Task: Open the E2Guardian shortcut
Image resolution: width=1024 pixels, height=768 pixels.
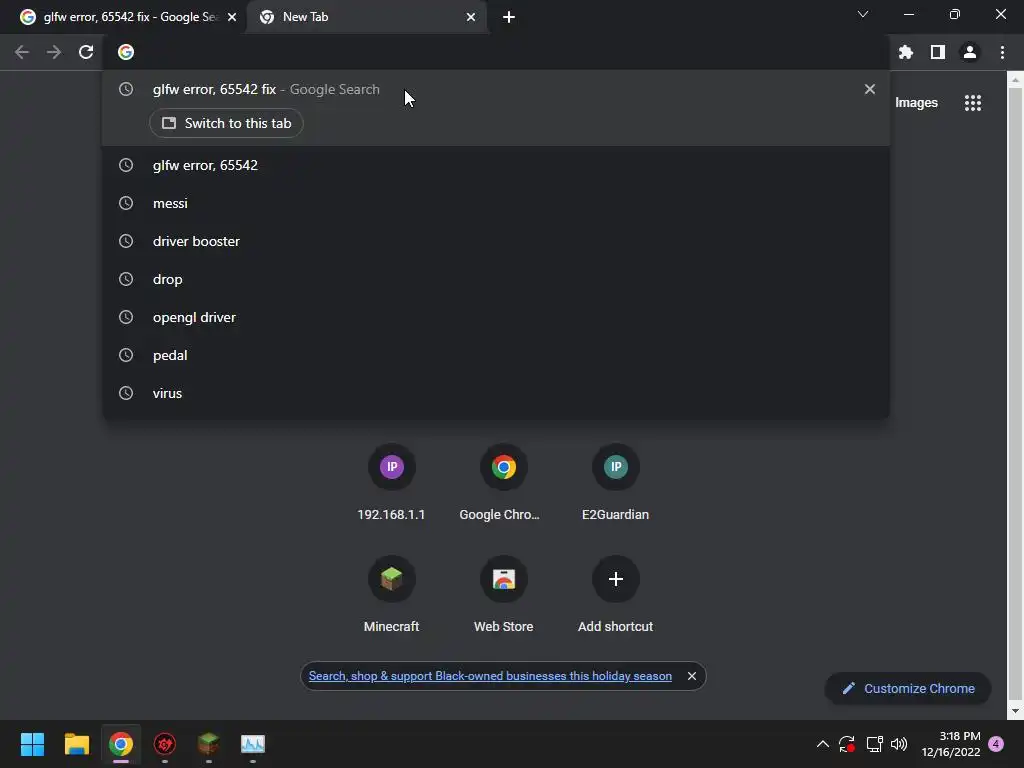Action: coord(615,483)
